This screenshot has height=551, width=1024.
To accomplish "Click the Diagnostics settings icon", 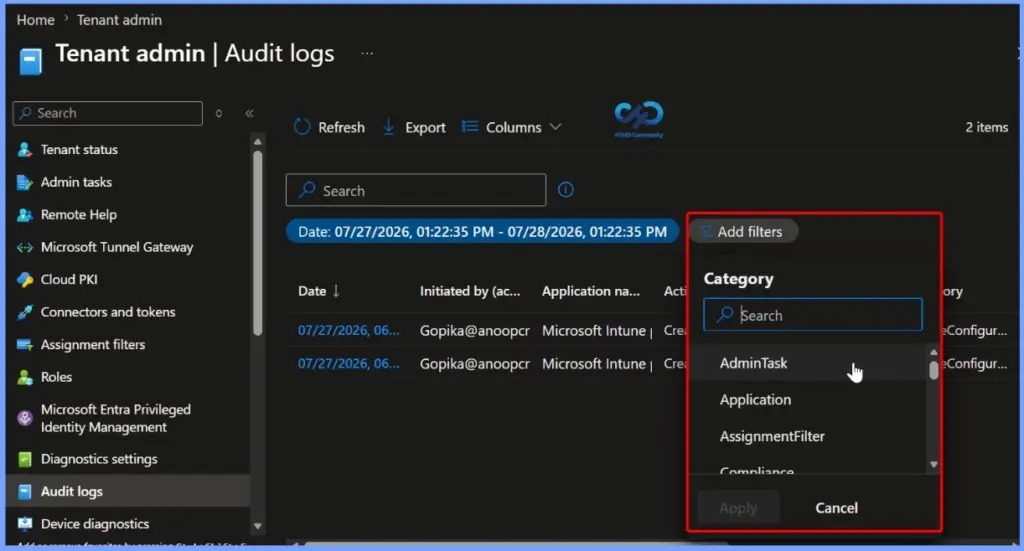I will point(25,460).
